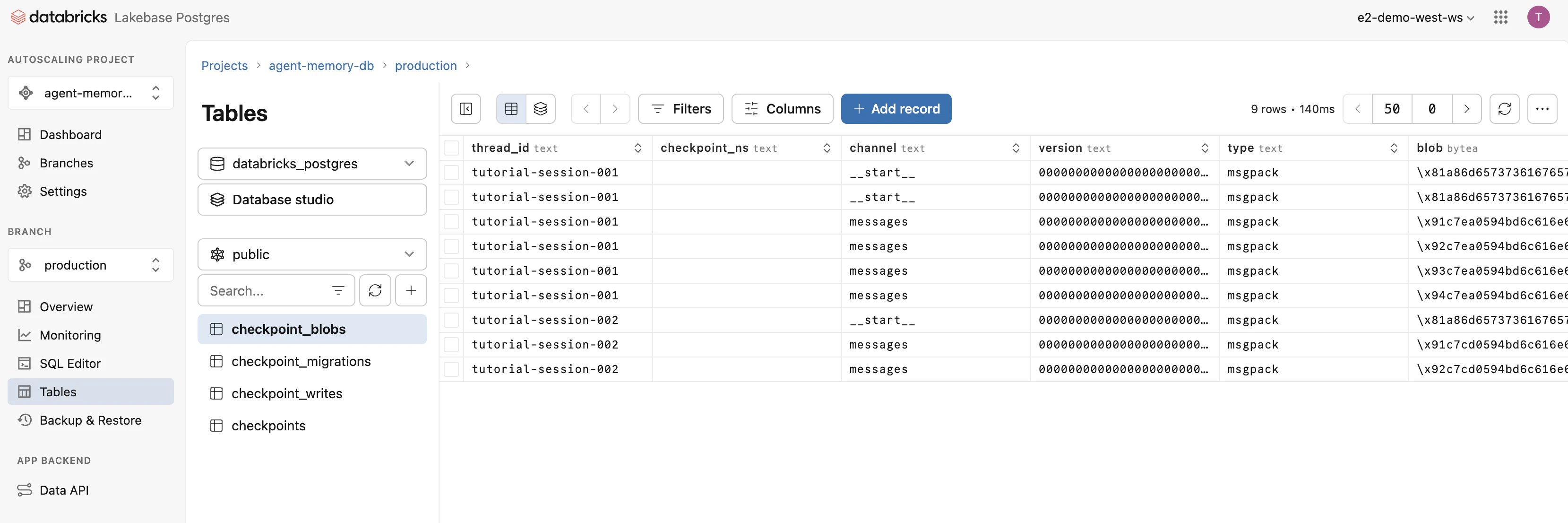Open Branches in sidebar
The height and width of the screenshot is (523, 1568).
91,163
